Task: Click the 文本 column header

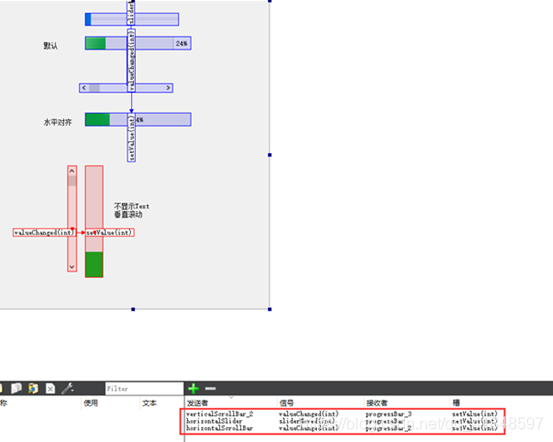Action: coord(150,403)
